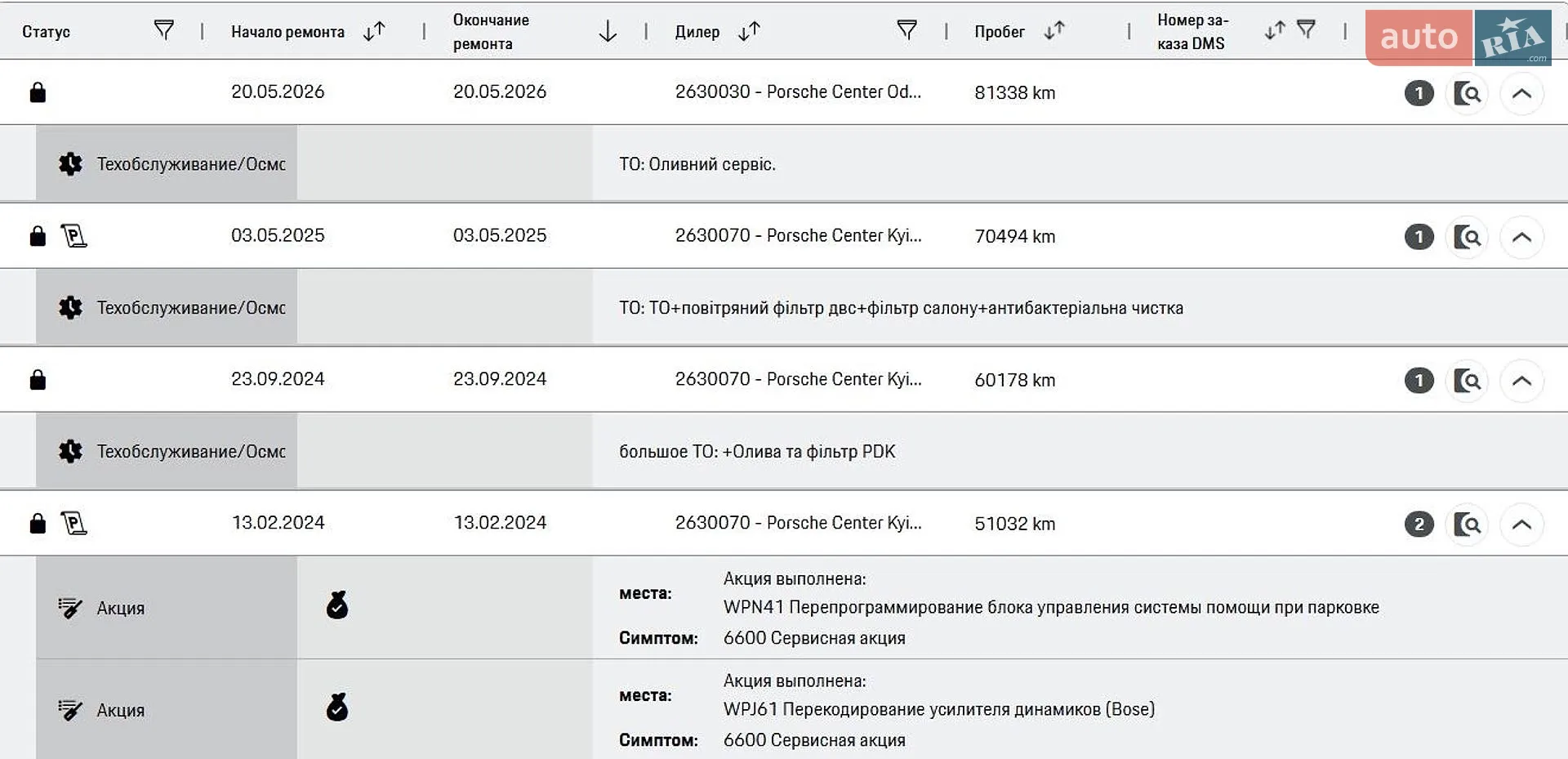Collapse the 23.09.2024 repair row
Viewport: 1568px width, 759px height.
[x=1521, y=381]
